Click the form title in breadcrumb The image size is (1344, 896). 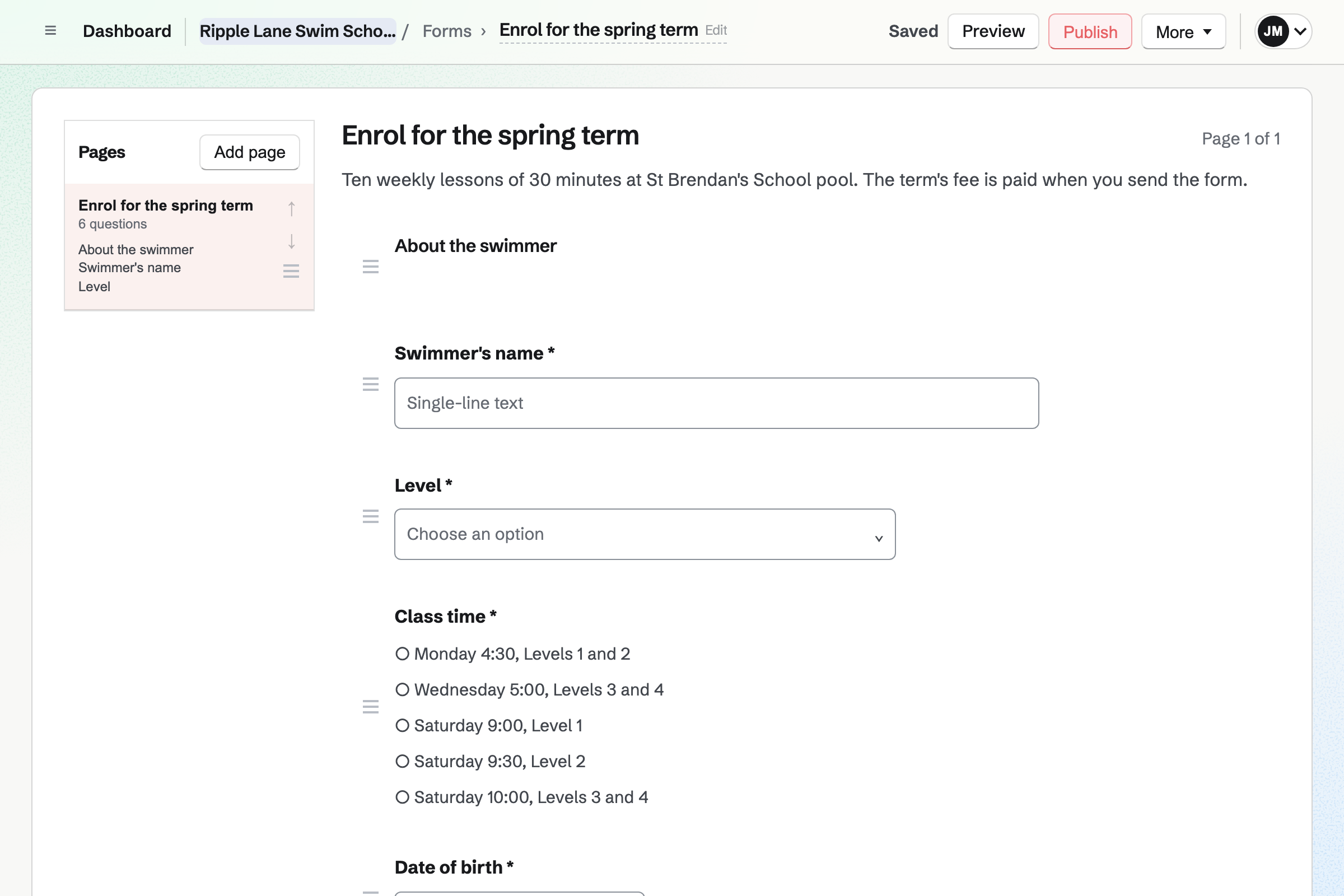(x=599, y=30)
